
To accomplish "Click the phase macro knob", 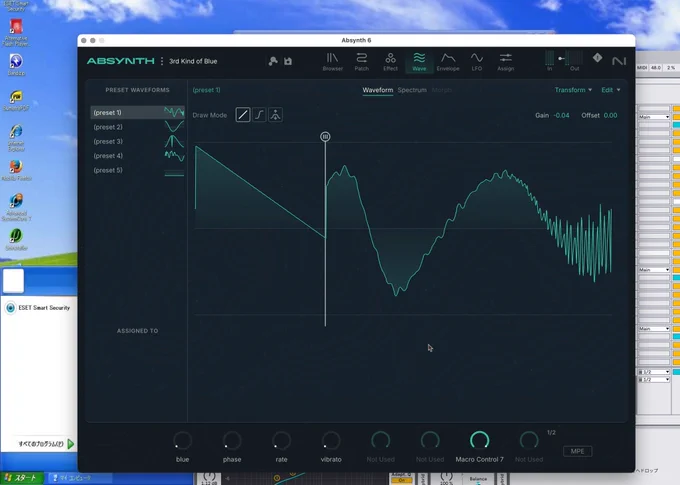I will 232,440.
